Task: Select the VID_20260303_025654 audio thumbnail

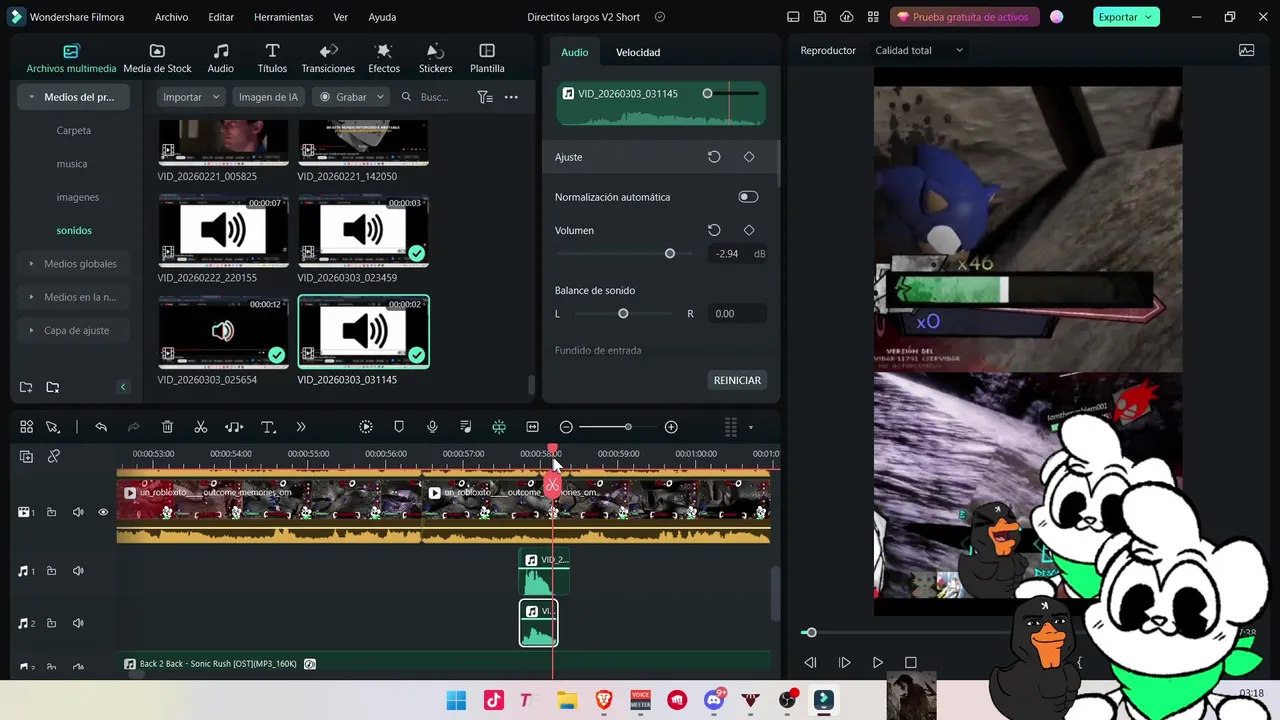Action: tap(223, 331)
